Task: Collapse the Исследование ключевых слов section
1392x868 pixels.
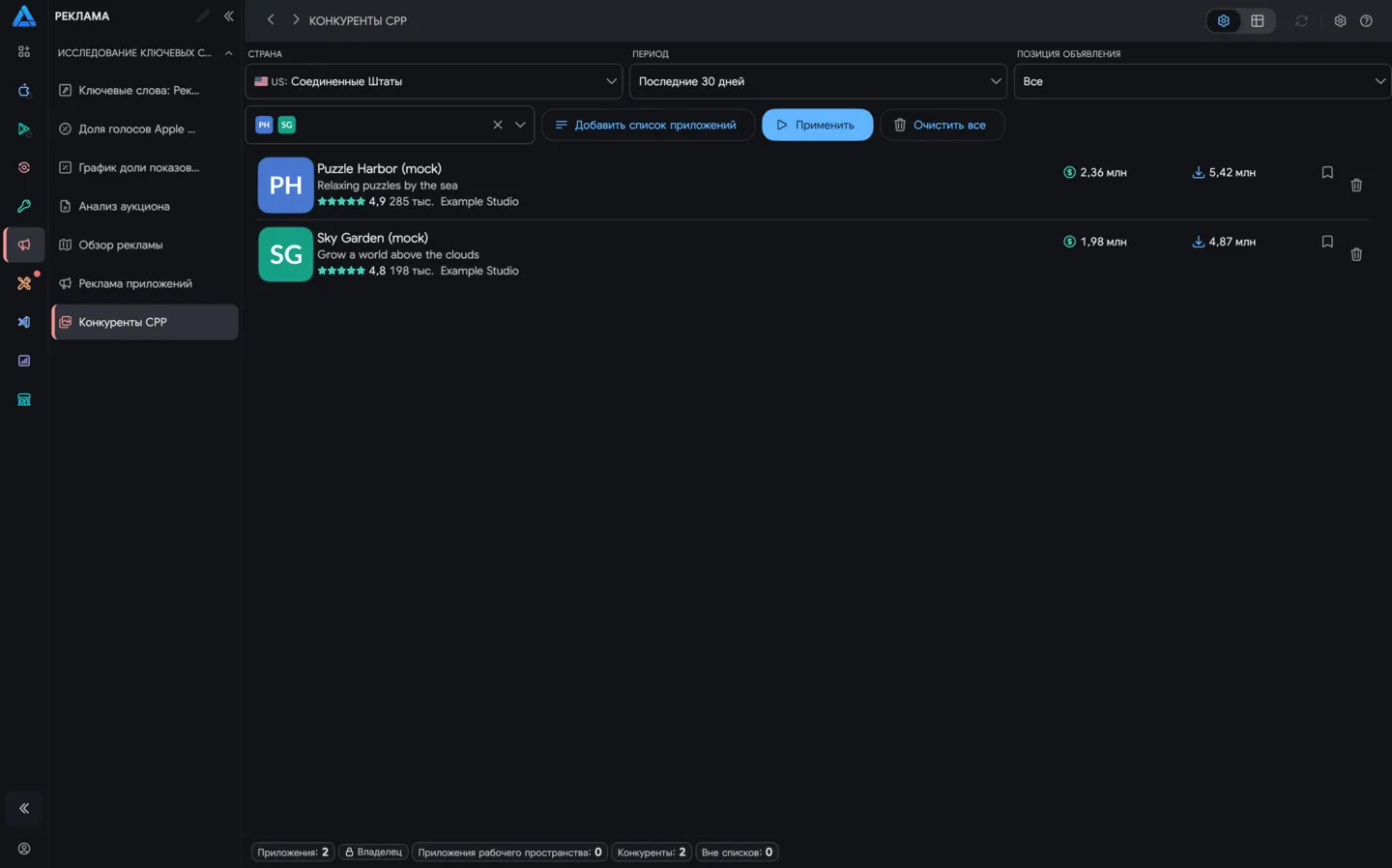Action: pos(228,53)
